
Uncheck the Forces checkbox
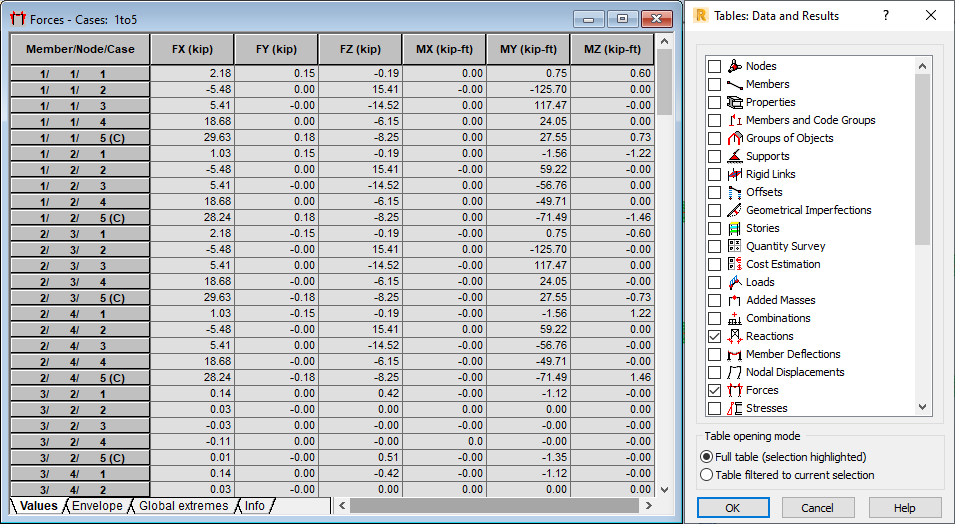tap(714, 389)
